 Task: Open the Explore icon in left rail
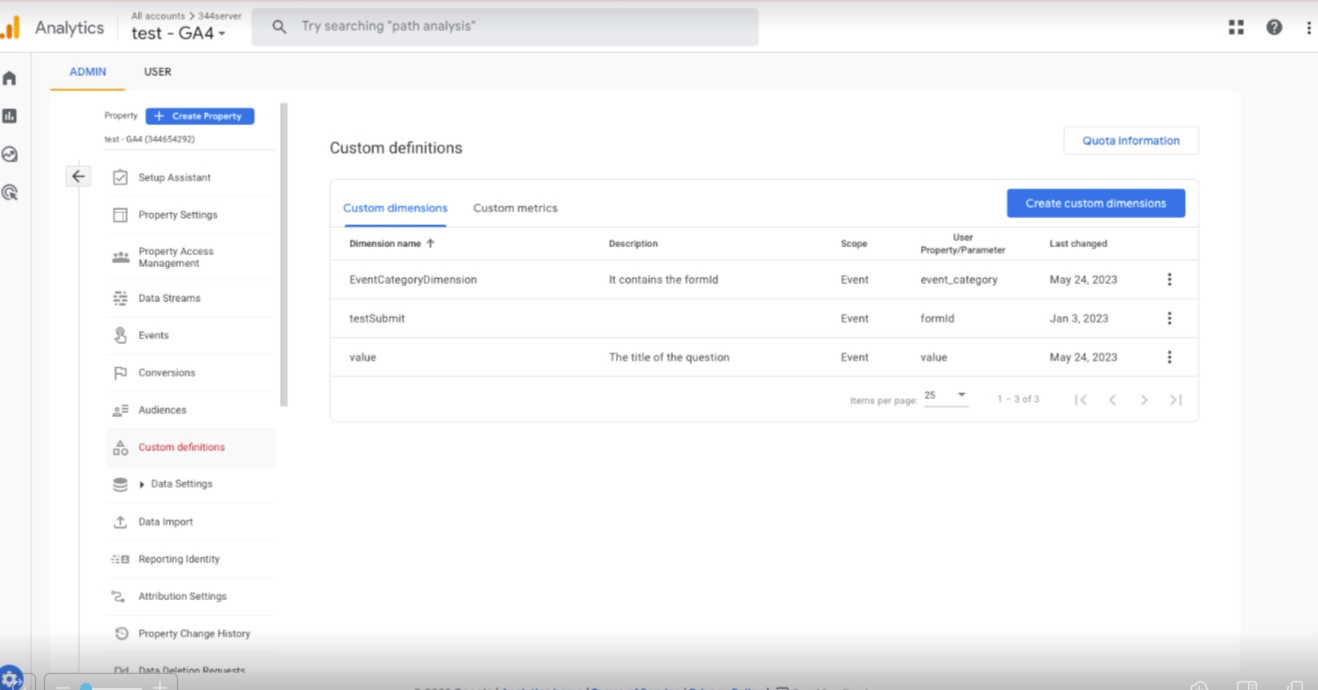click(x=10, y=155)
